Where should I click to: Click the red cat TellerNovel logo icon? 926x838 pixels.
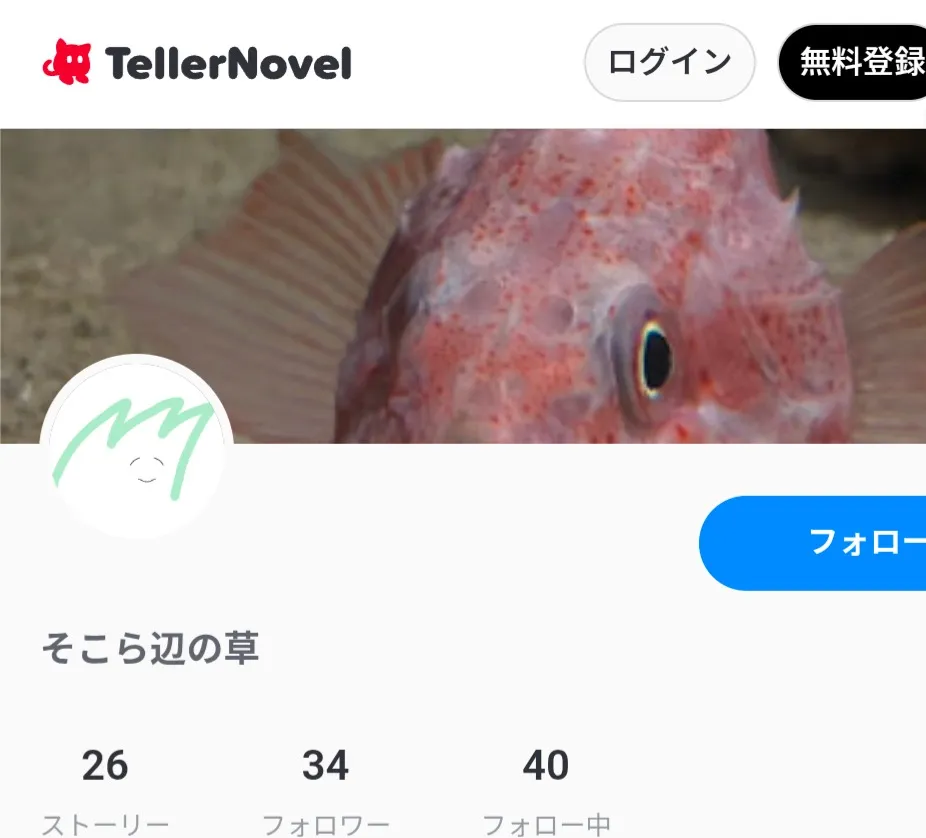pos(67,61)
